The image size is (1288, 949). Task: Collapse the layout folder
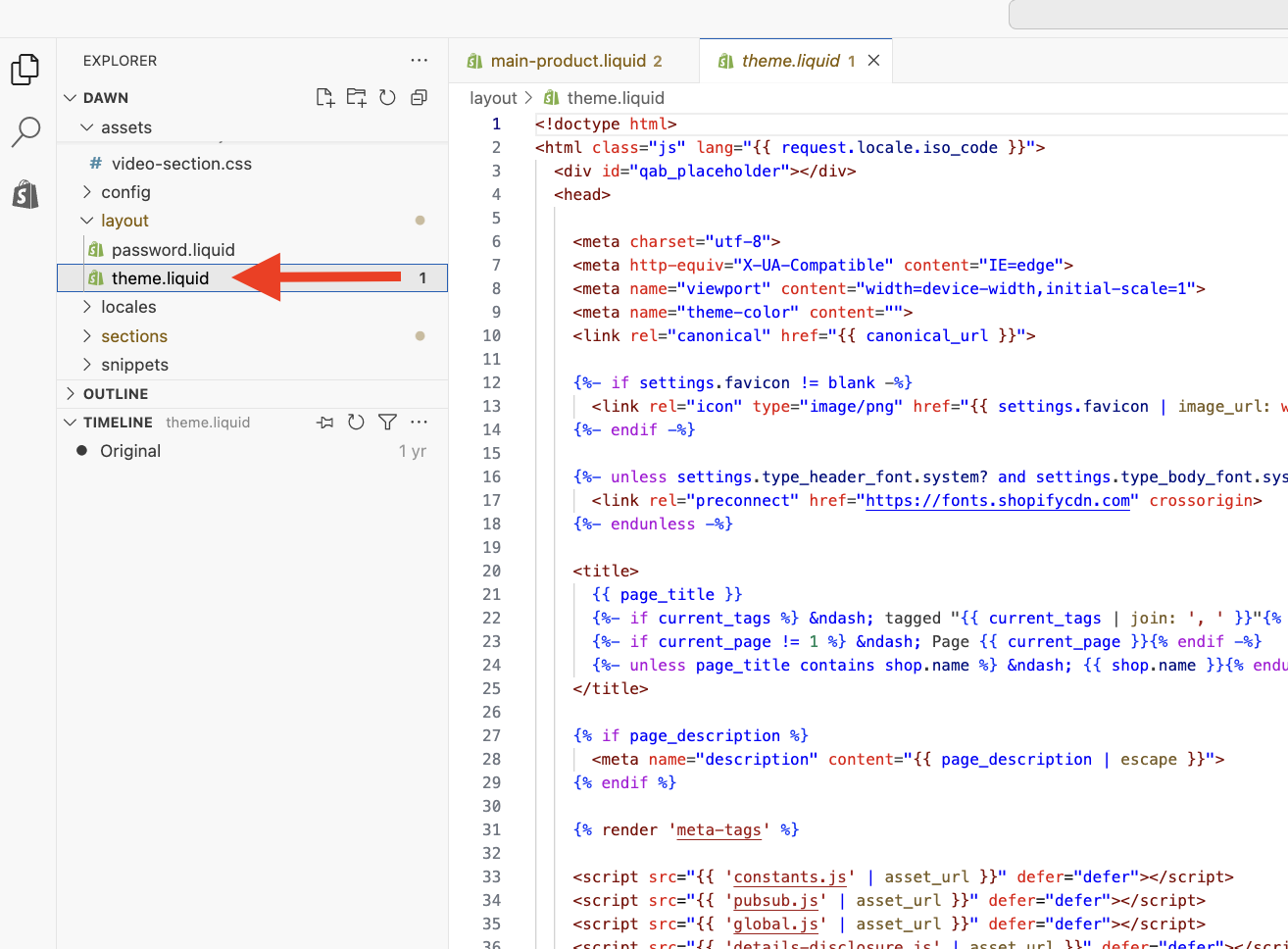124,221
